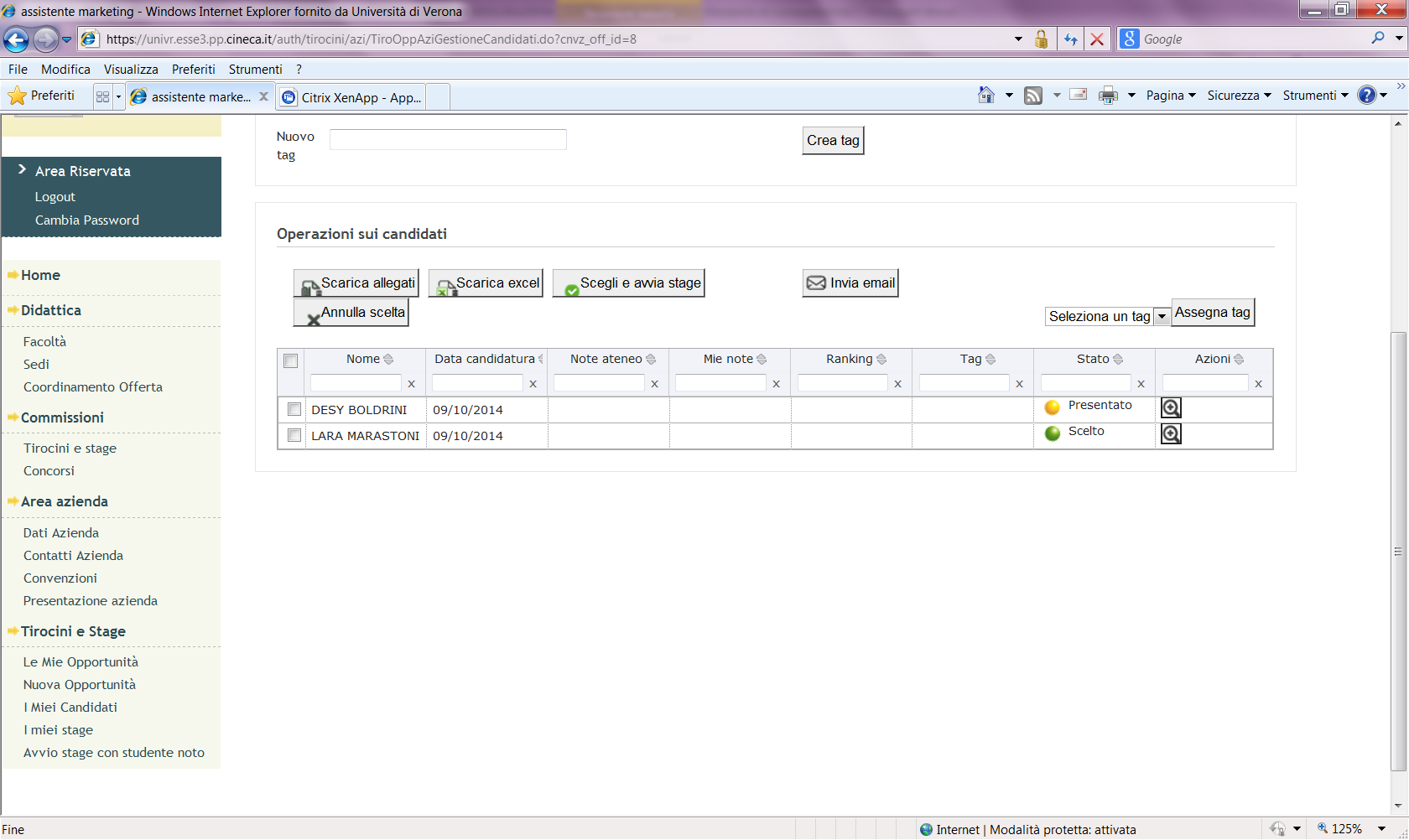
Task: Select LARA MARASTONI row checkbox
Action: tap(294, 435)
